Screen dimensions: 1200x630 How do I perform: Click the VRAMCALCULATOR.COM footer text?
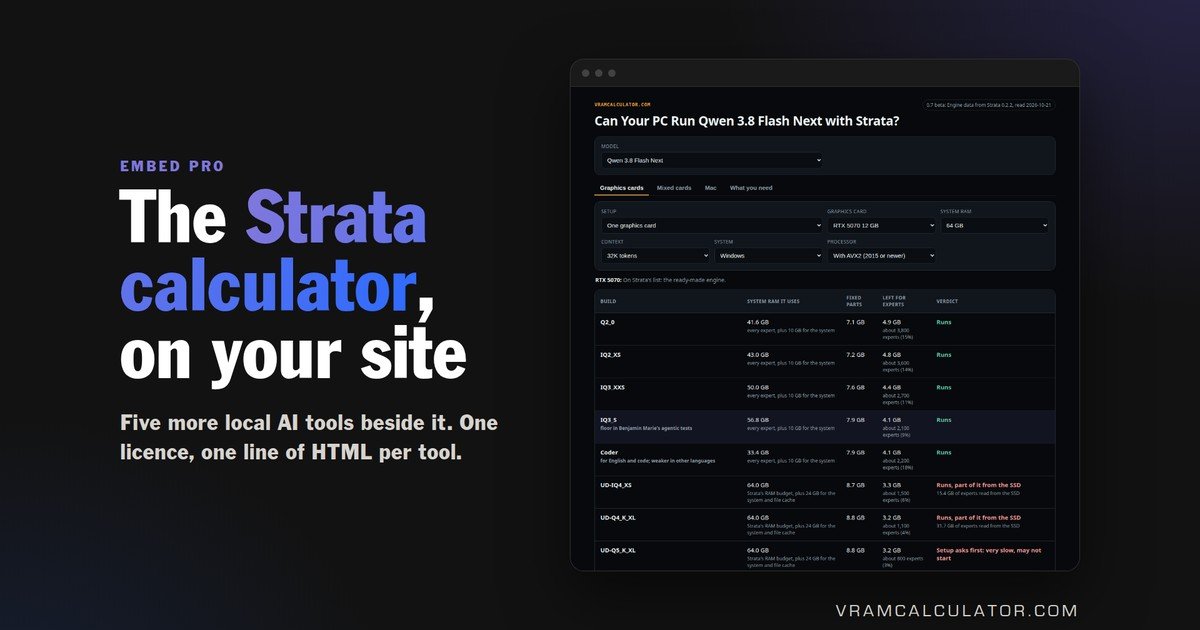coord(956,610)
